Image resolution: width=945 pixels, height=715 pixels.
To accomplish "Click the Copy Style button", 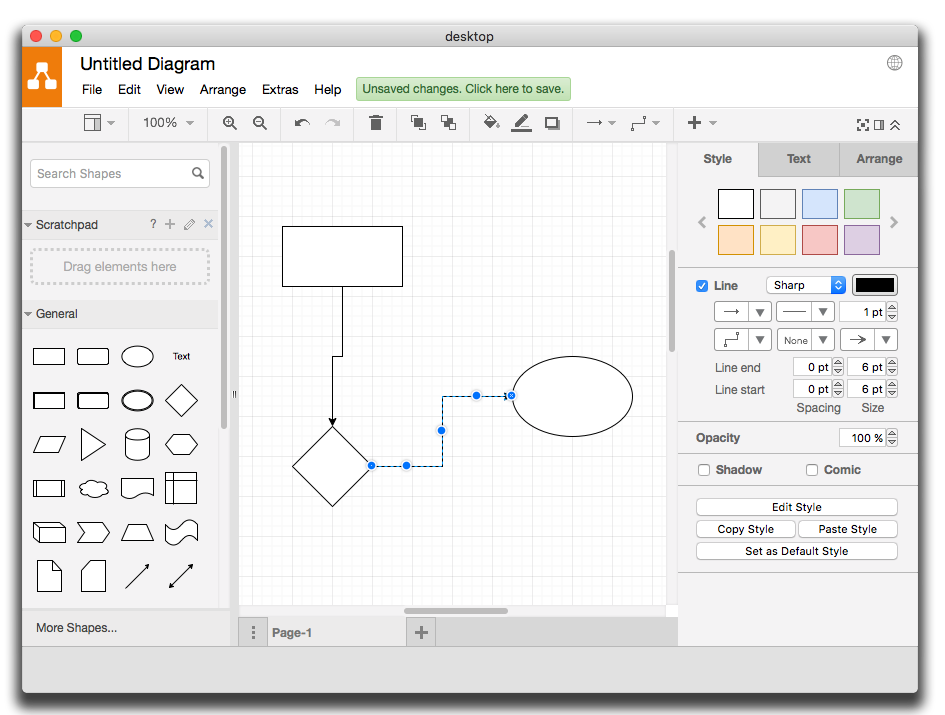I will [x=746, y=529].
